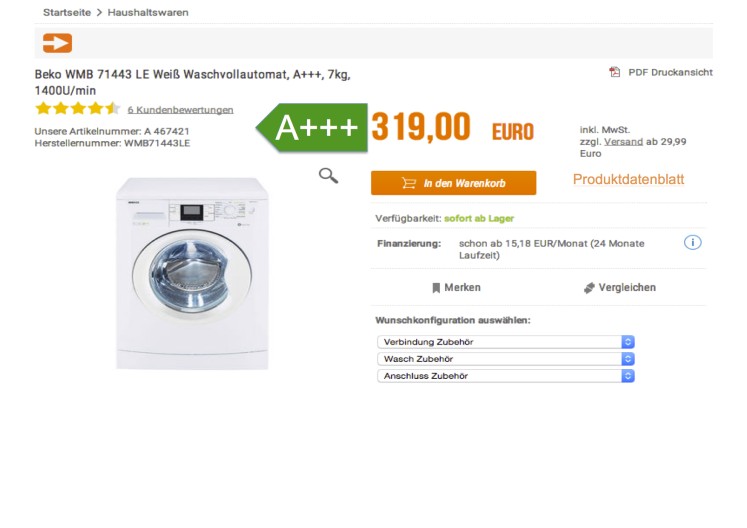Screen dimensions: 747x528
Task: Click the magnifier zoom icon above product image
Action: click(x=328, y=176)
